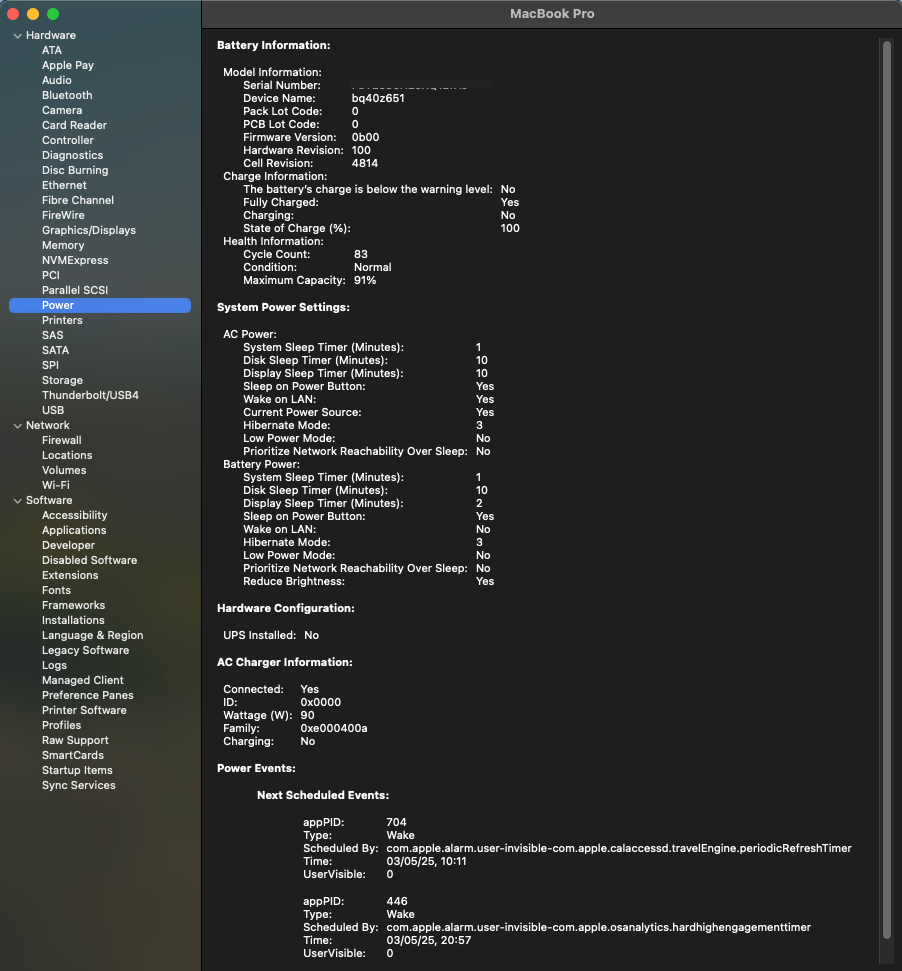Open Frameworks information
902x971 pixels.
[74, 605]
